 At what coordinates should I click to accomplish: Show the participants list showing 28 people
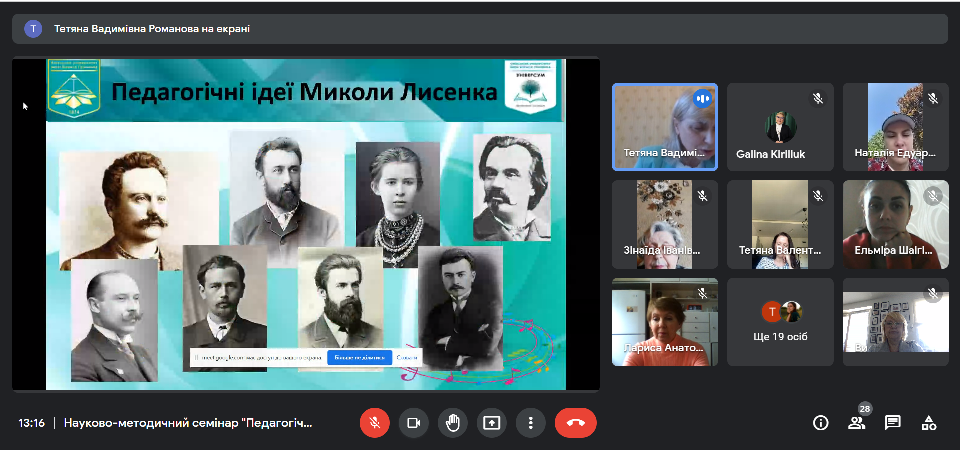coord(857,422)
